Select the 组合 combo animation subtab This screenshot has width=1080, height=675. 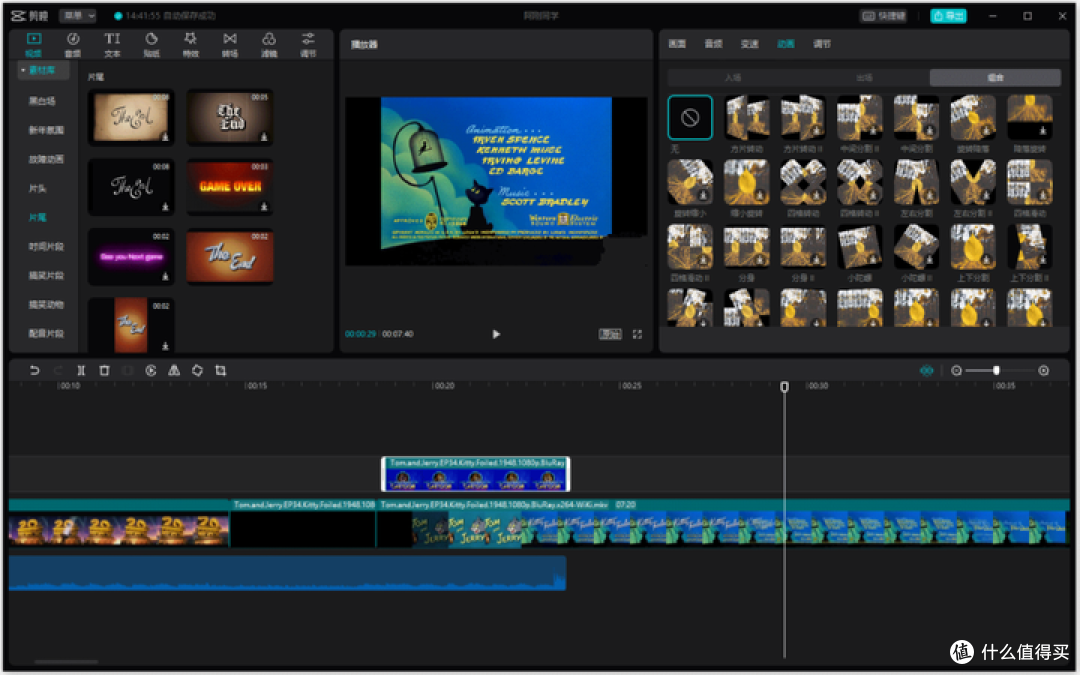[x=995, y=77]
